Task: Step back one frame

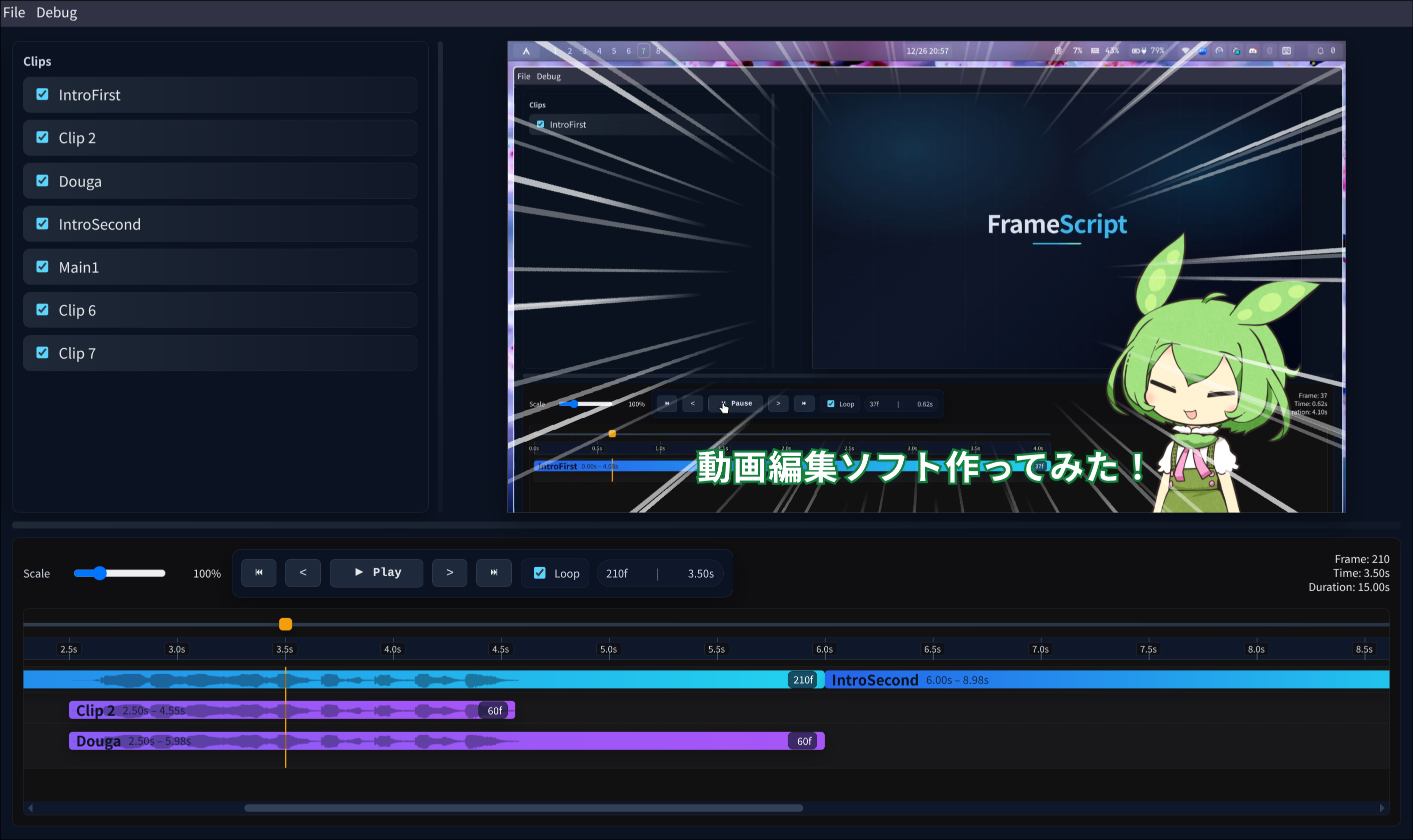Action: point(303,573)
